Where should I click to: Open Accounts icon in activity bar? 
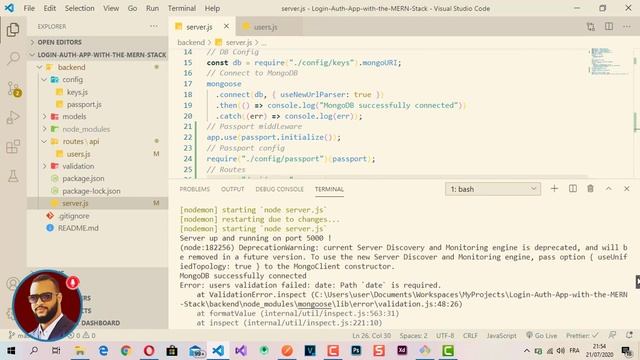click(12, 283)
